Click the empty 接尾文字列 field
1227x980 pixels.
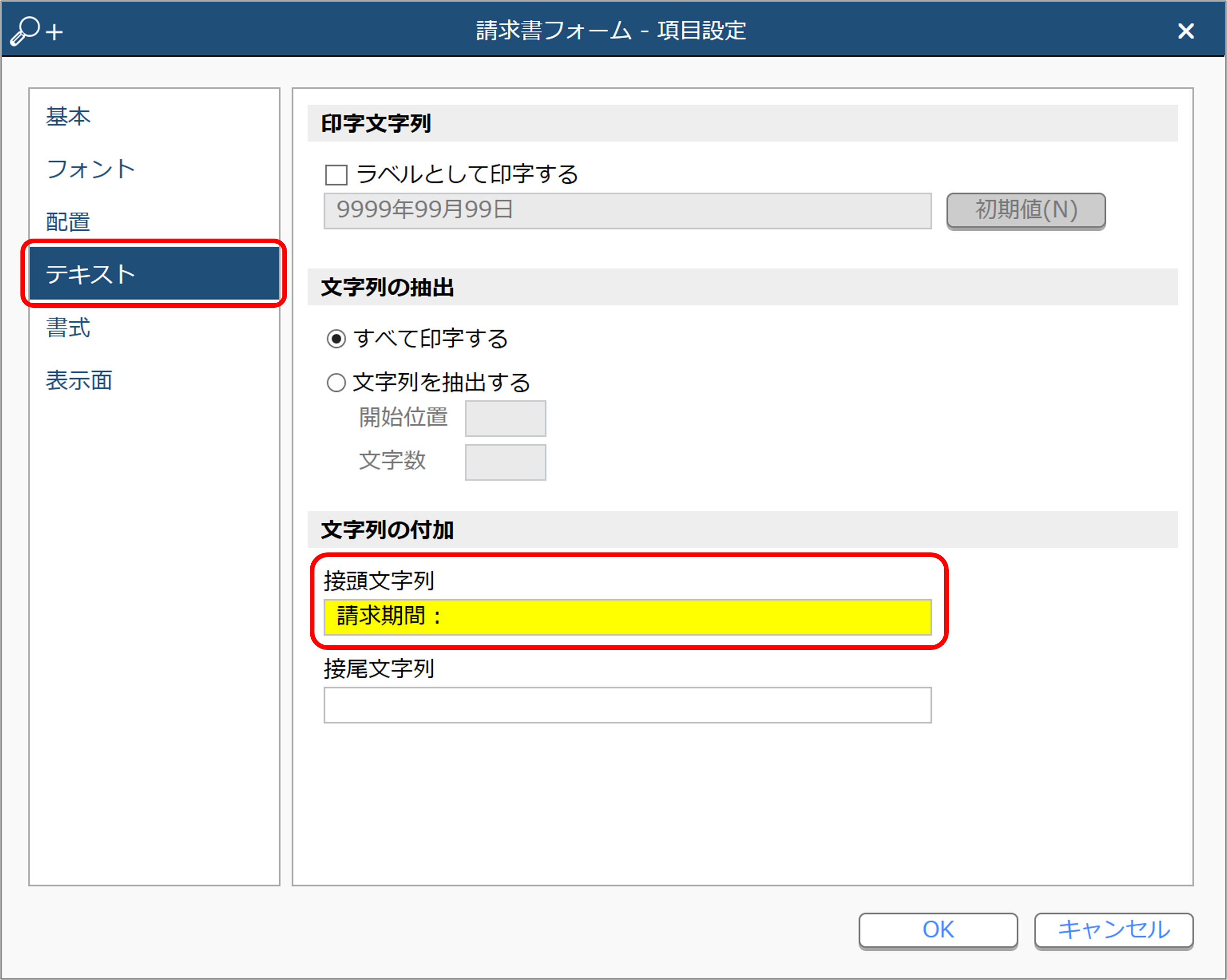click(x=627, y=705)
